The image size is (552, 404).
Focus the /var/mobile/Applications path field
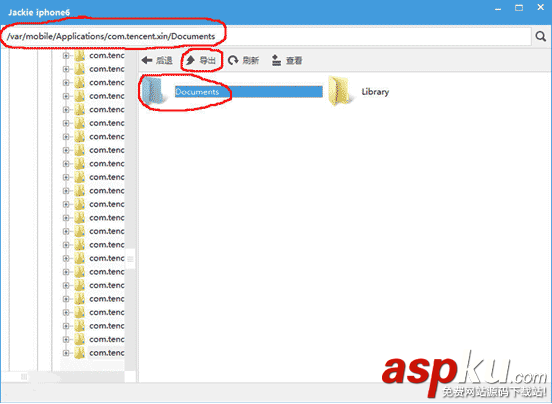tap(266, 36)
